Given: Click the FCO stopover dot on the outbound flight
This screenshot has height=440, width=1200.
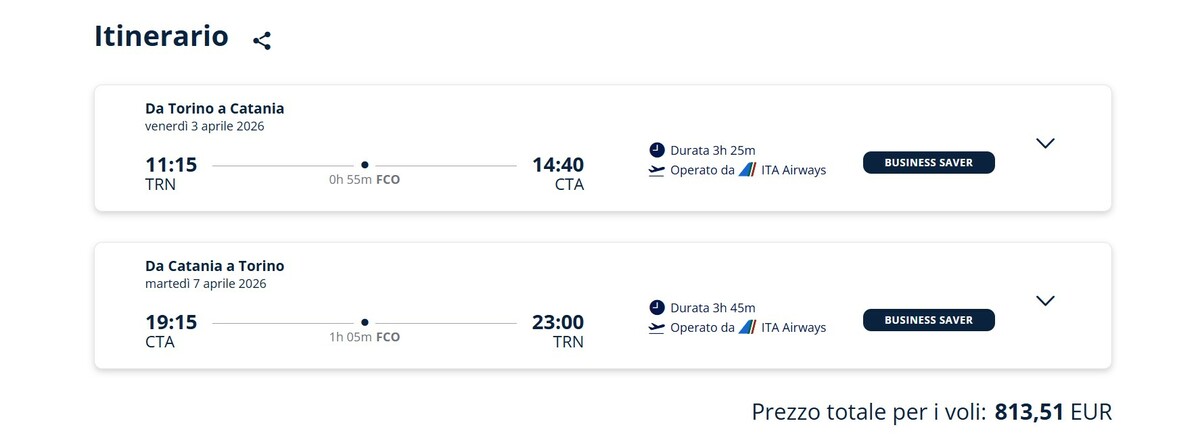Looking at the screenshot, I should (x=364, y=164).
